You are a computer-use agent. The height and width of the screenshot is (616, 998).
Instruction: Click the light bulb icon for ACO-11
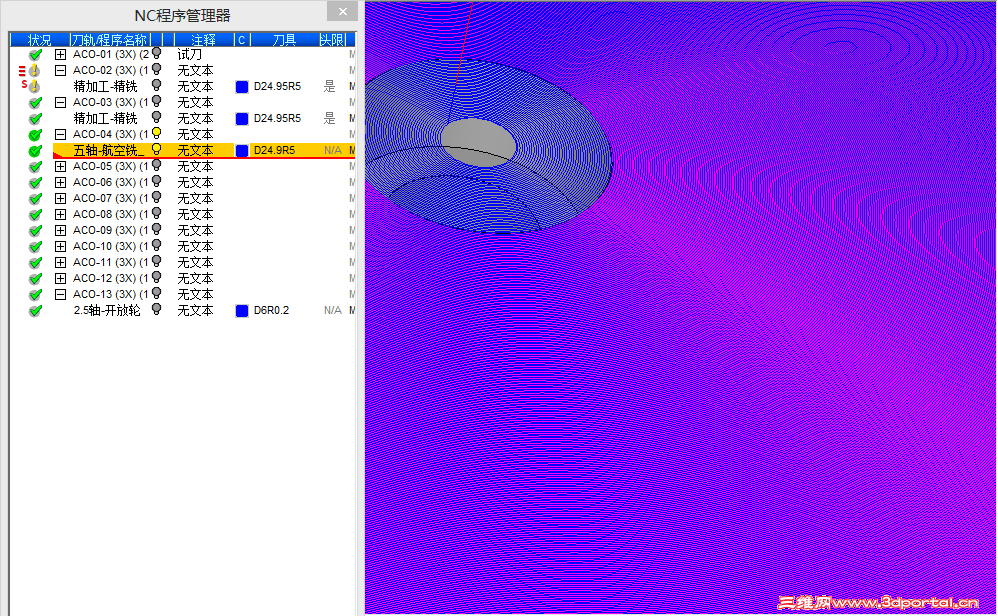157,262
